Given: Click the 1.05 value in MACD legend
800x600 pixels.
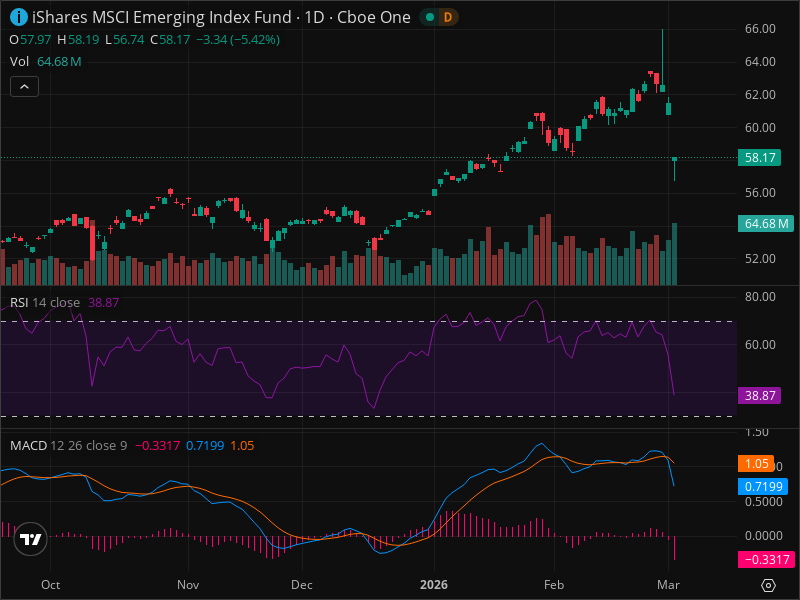Looking at the screenshot, I should tap(242, 445).
